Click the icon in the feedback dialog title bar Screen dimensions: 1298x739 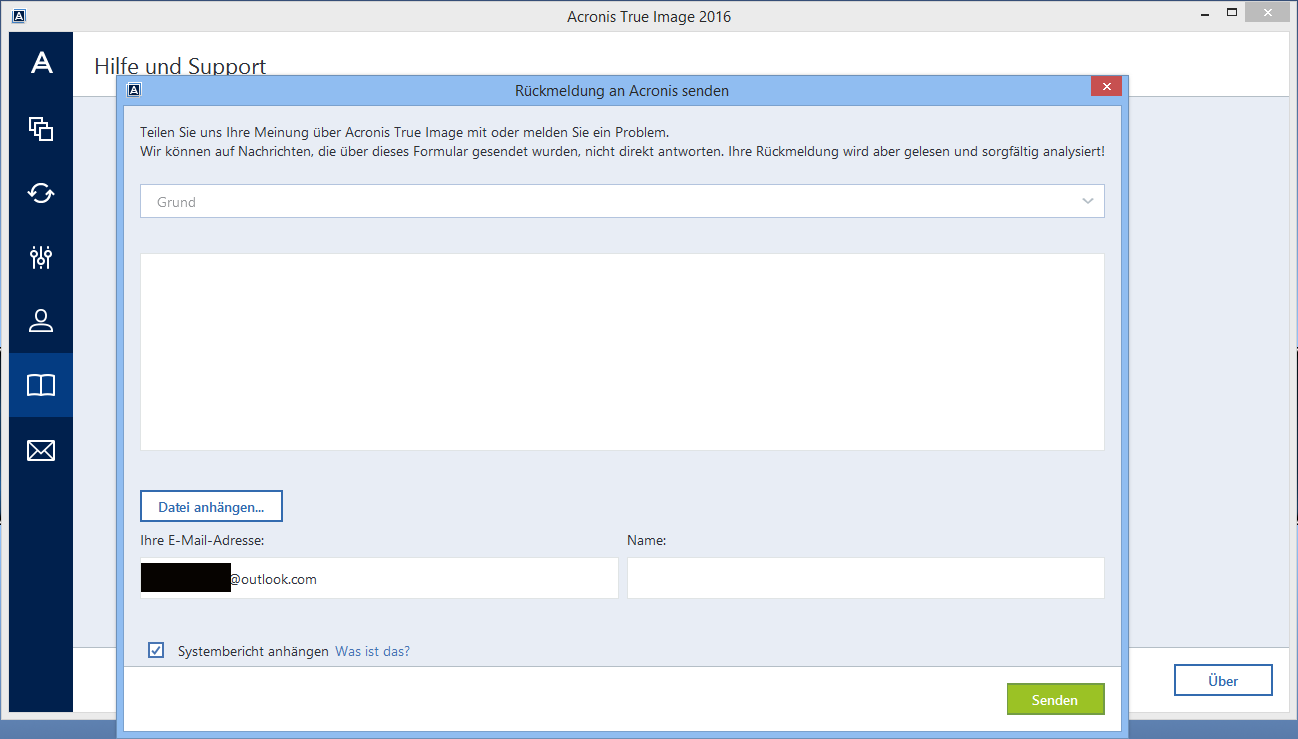pos(135,90)
